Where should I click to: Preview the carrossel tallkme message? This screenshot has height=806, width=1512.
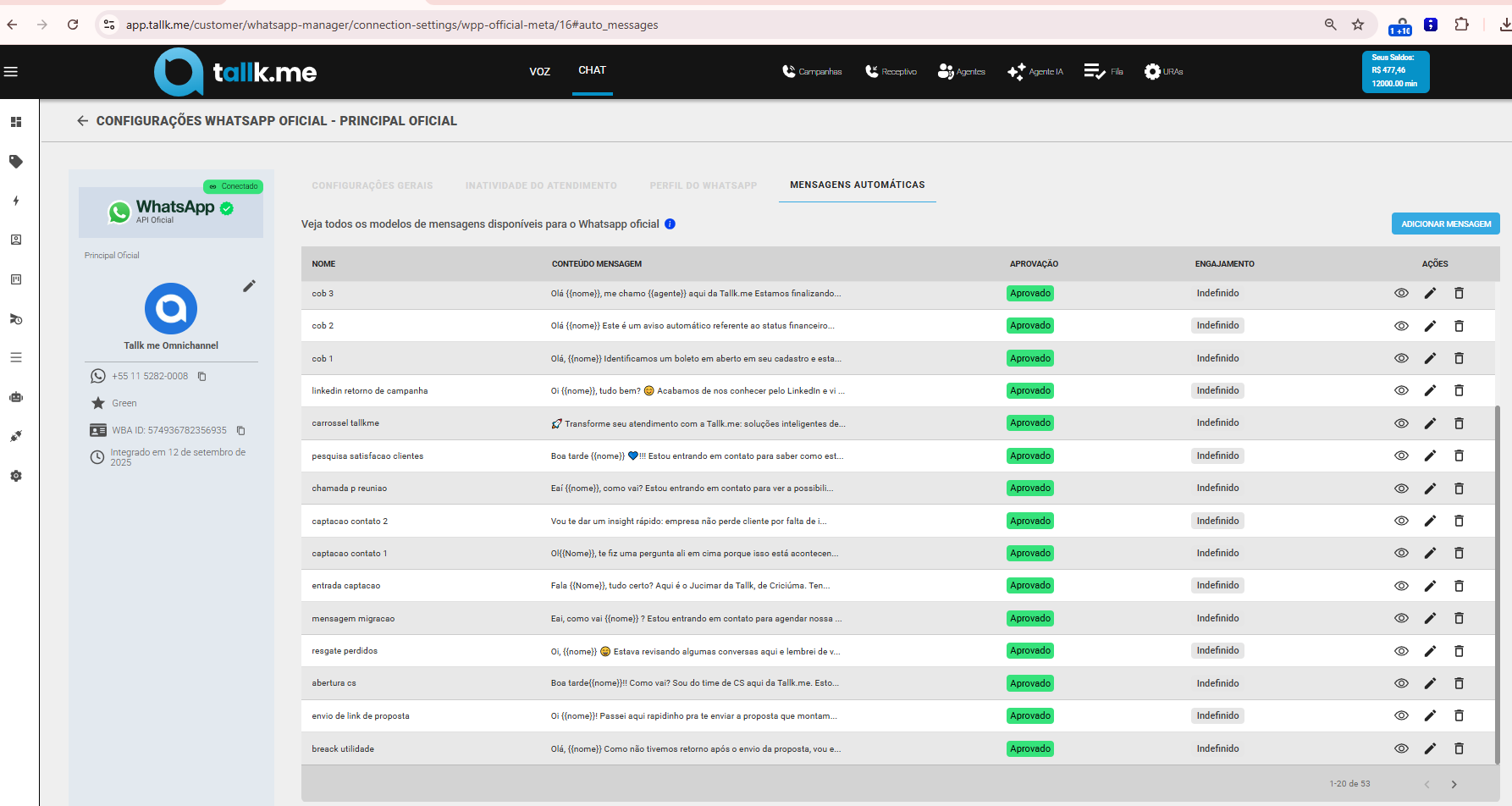point(1401,423)
